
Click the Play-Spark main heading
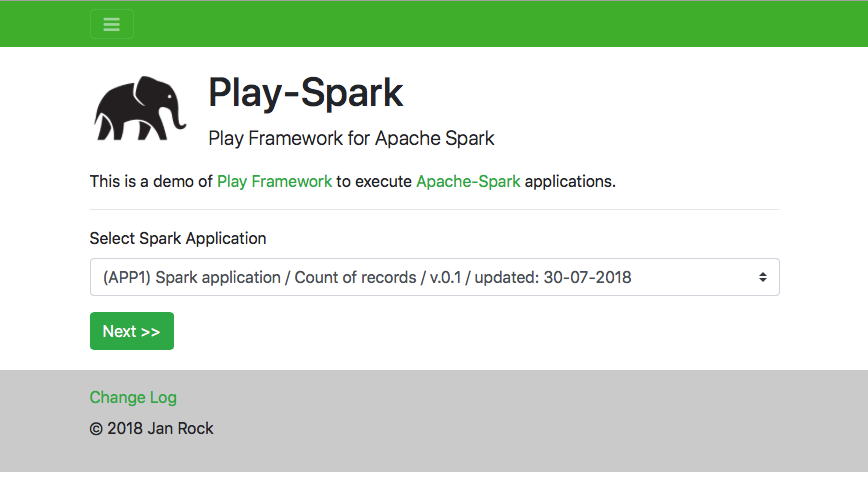pyautogui.click(x=305, y=93)
